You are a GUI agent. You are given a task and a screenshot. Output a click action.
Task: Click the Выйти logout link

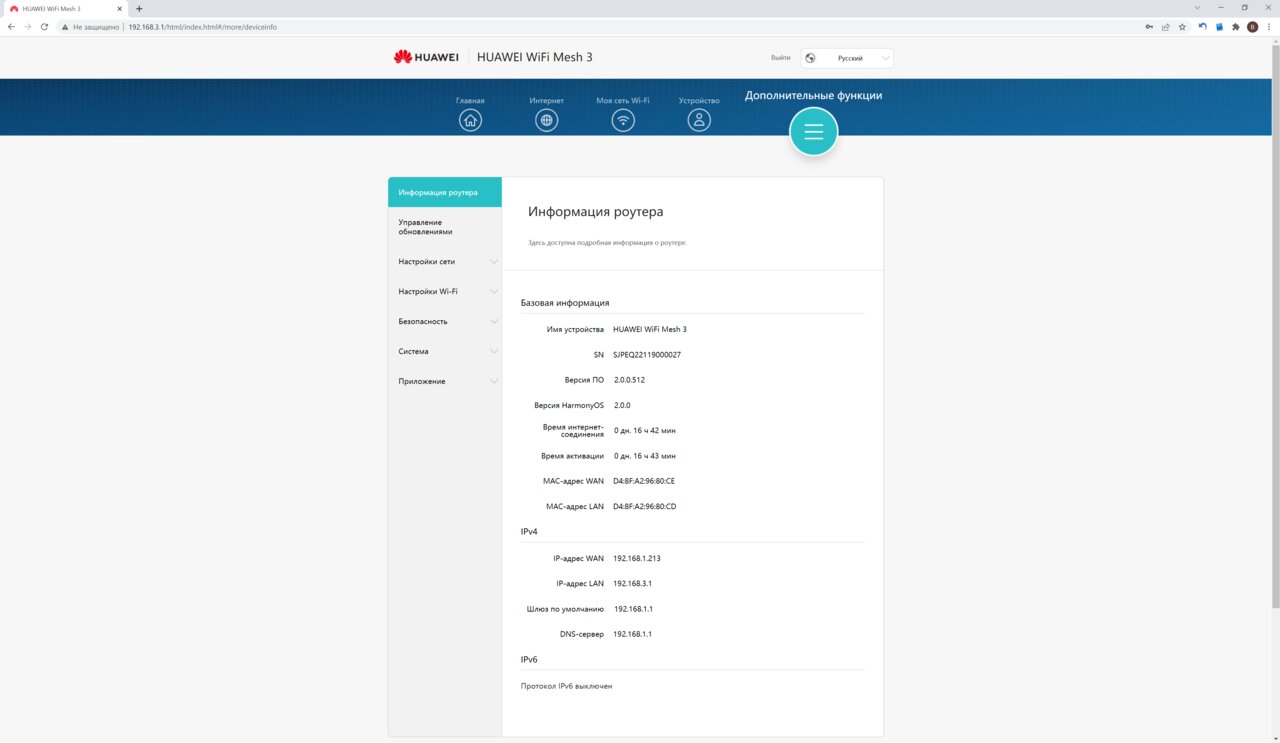point(781,58)
